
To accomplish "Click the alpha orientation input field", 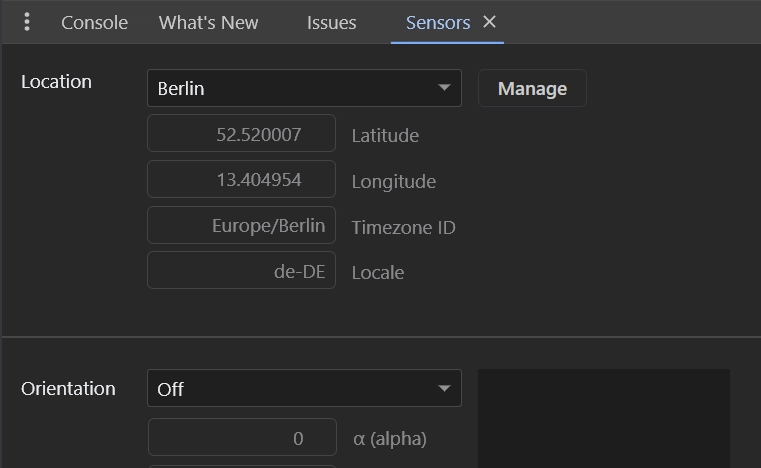I will click(x=242, y=437).
